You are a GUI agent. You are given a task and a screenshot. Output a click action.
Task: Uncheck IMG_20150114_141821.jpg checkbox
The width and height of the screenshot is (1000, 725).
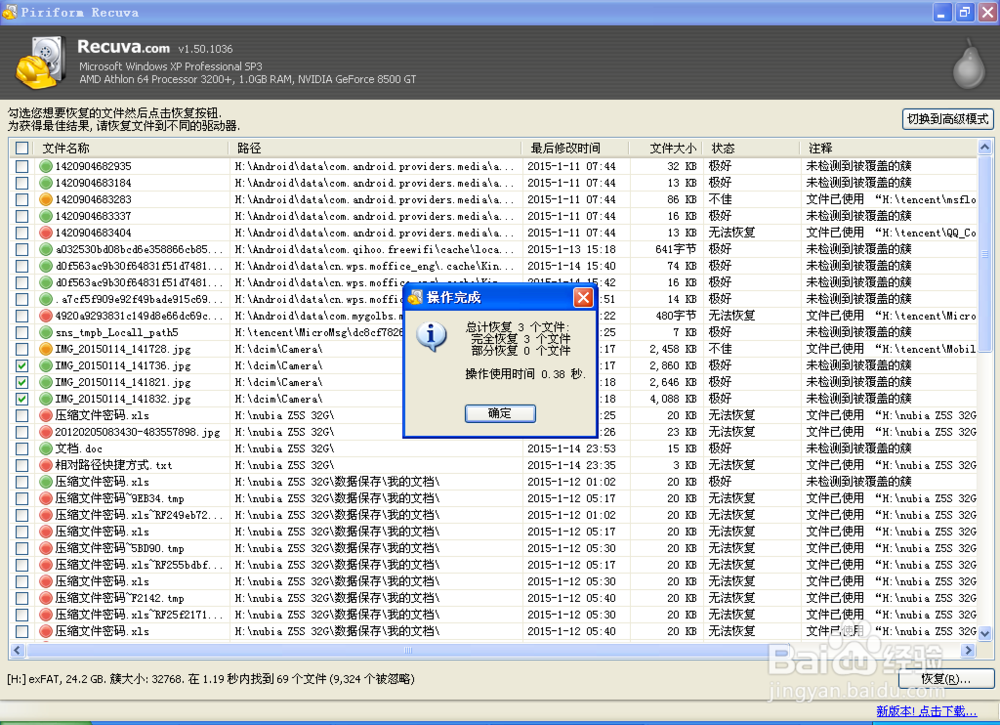coord(22,382)
